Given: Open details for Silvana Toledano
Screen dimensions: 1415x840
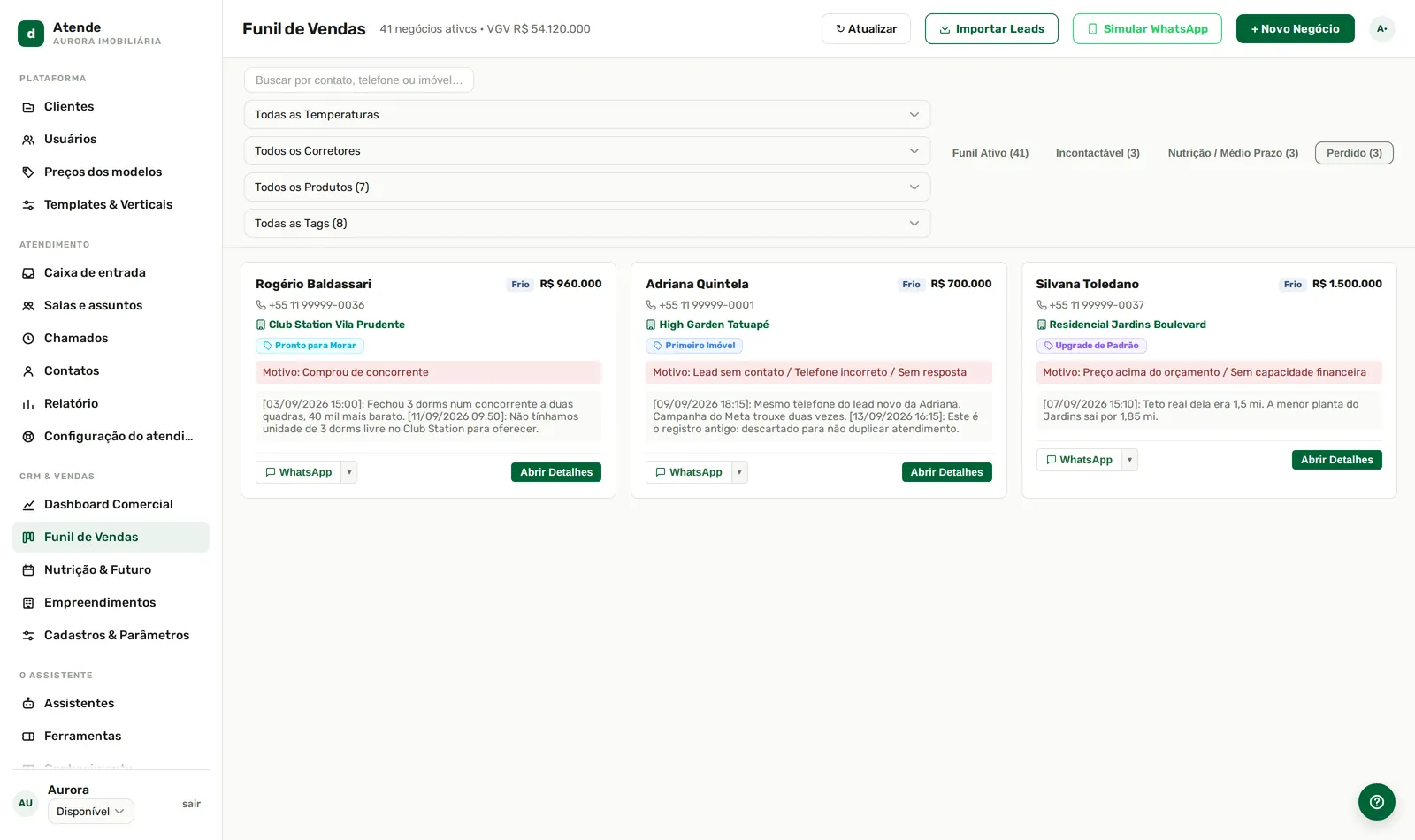Looking at the screenshot, I should 1337,460.
